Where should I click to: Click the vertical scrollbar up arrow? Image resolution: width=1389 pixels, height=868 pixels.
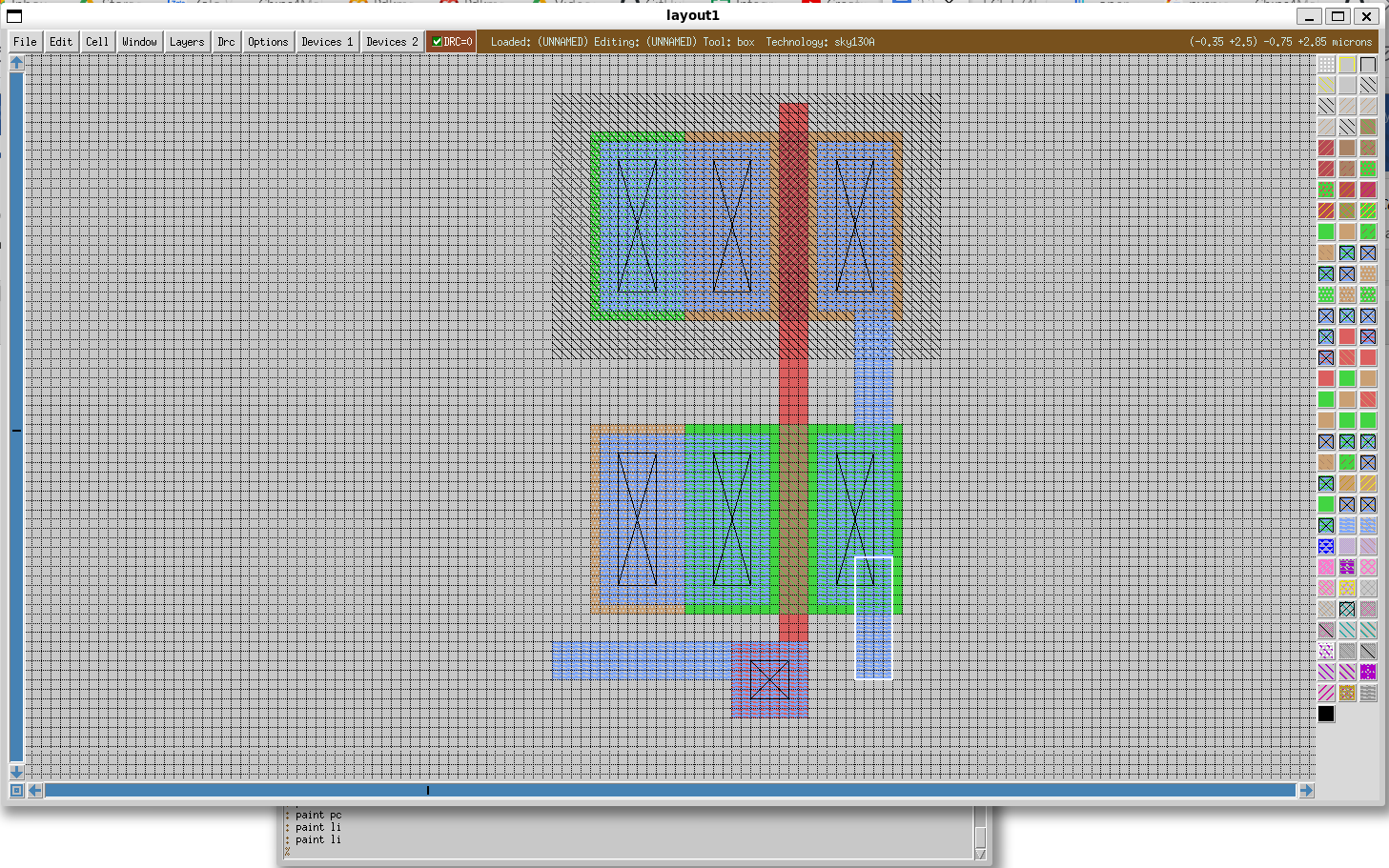(16, 63)
